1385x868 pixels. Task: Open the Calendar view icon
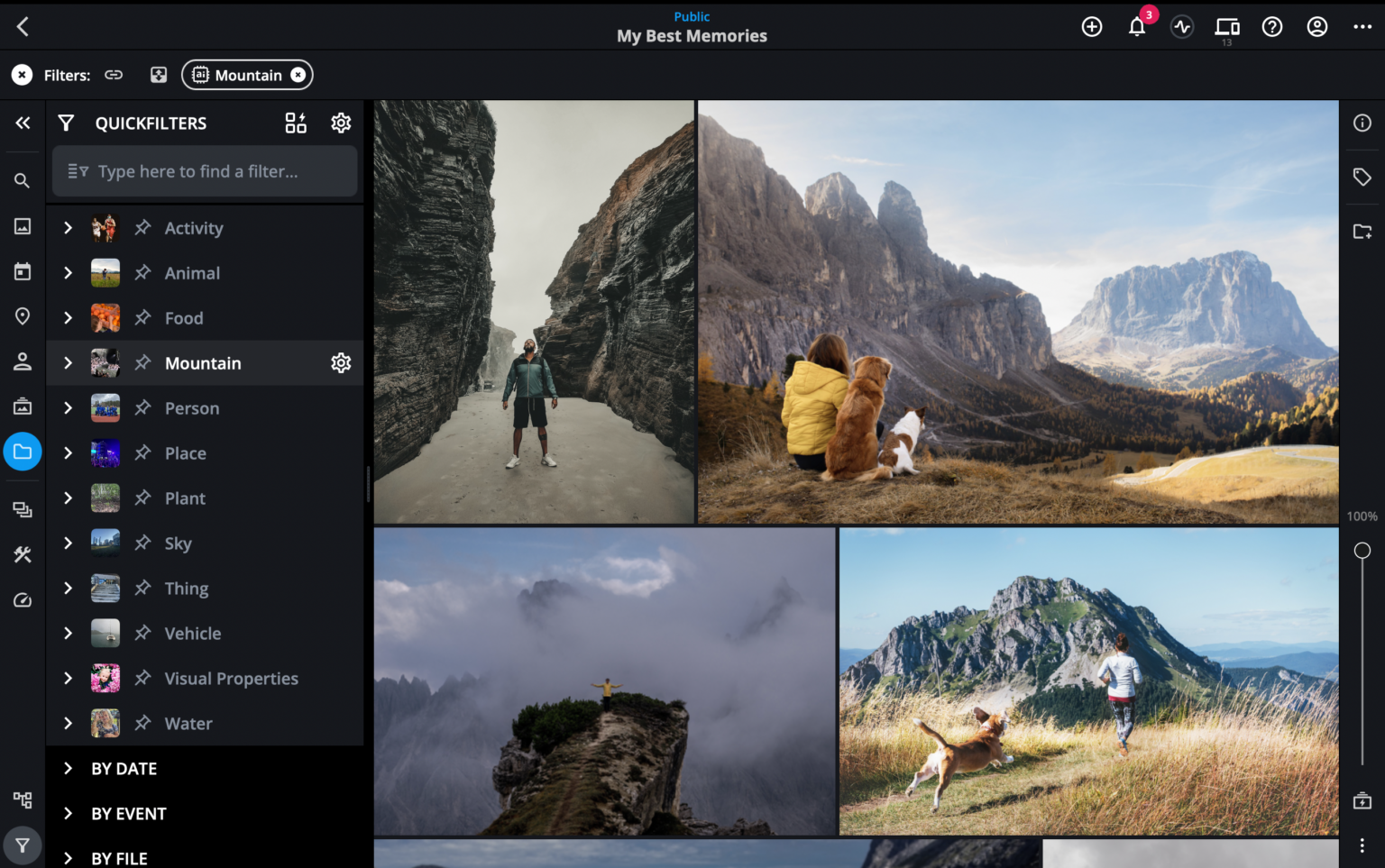pyautogui.click(x=22, y=271)
